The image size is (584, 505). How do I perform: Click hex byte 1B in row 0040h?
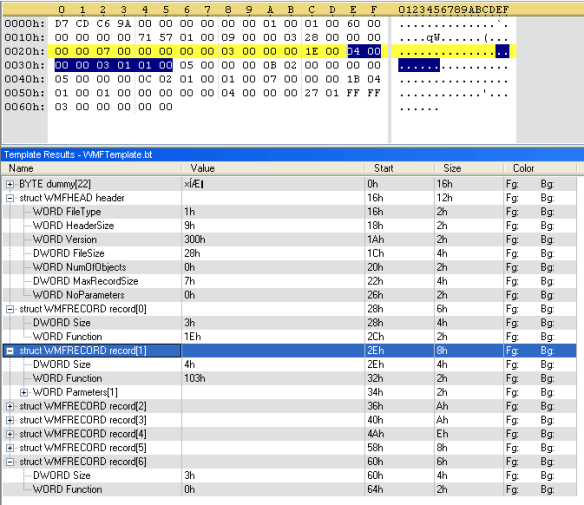pyautogui.click(x=353, y=79)
